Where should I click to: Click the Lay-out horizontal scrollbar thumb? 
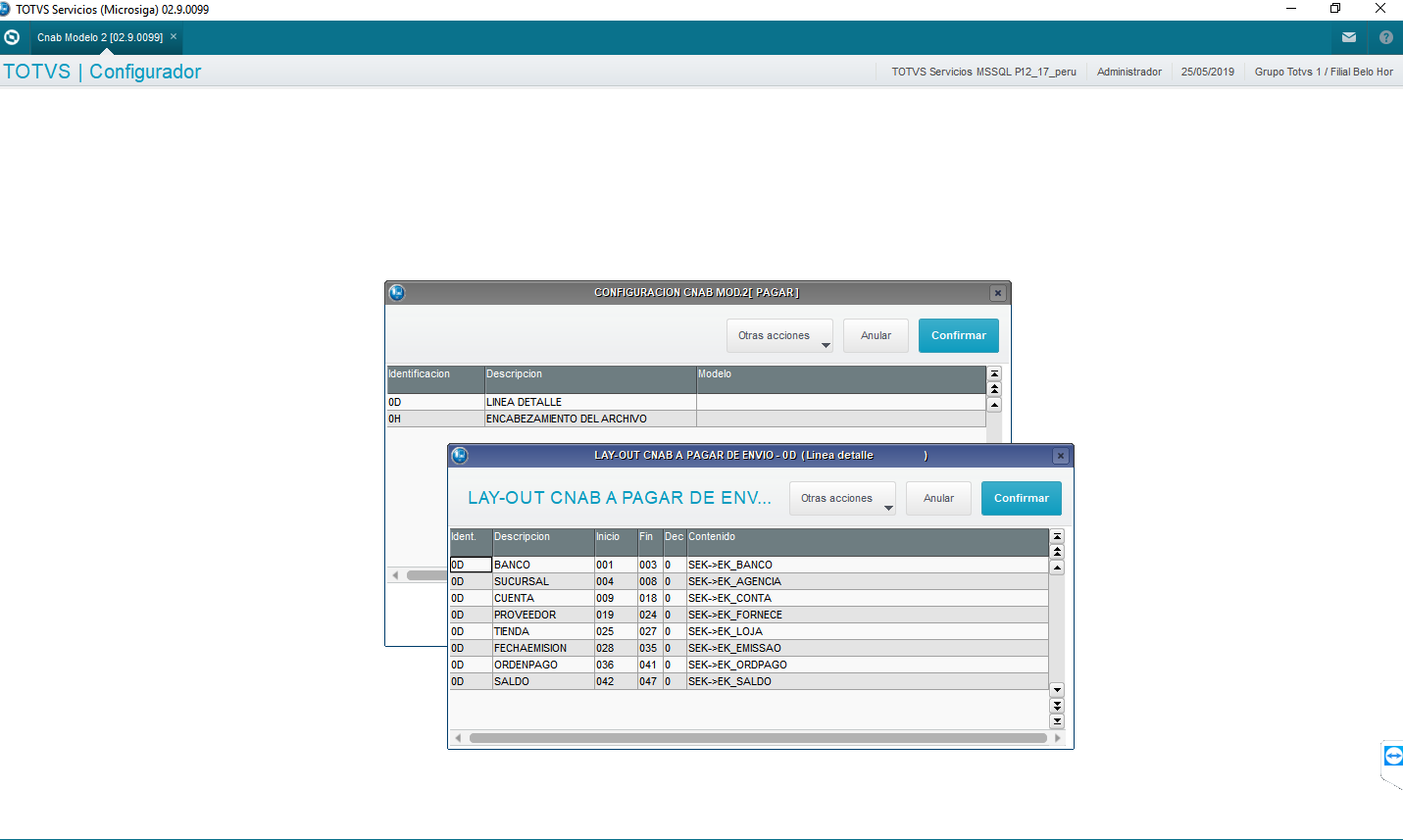tap(758, 738)
